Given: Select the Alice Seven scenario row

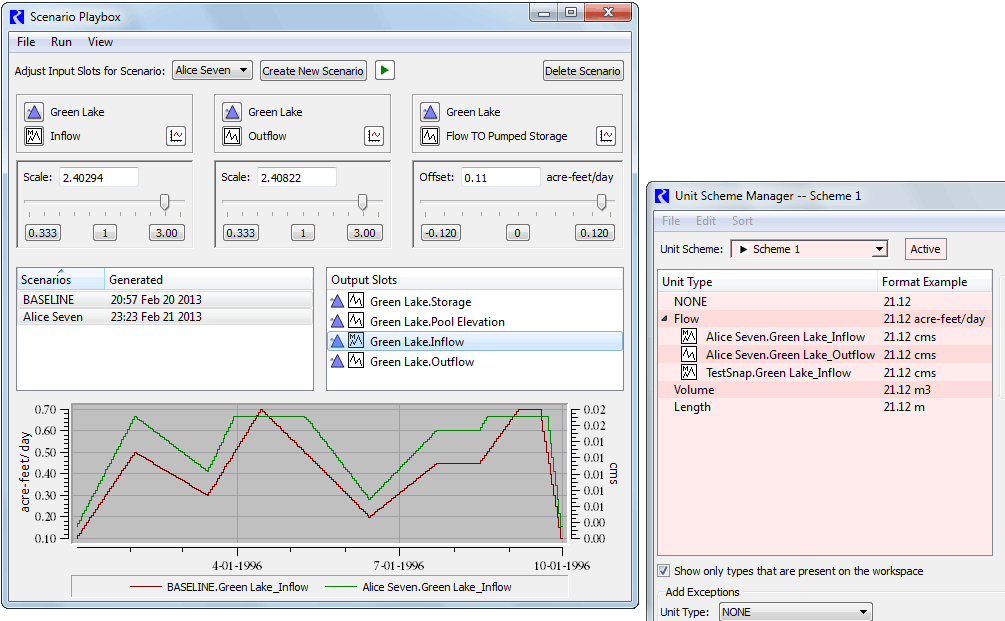Looking at the screenshot, I should 165,317.
